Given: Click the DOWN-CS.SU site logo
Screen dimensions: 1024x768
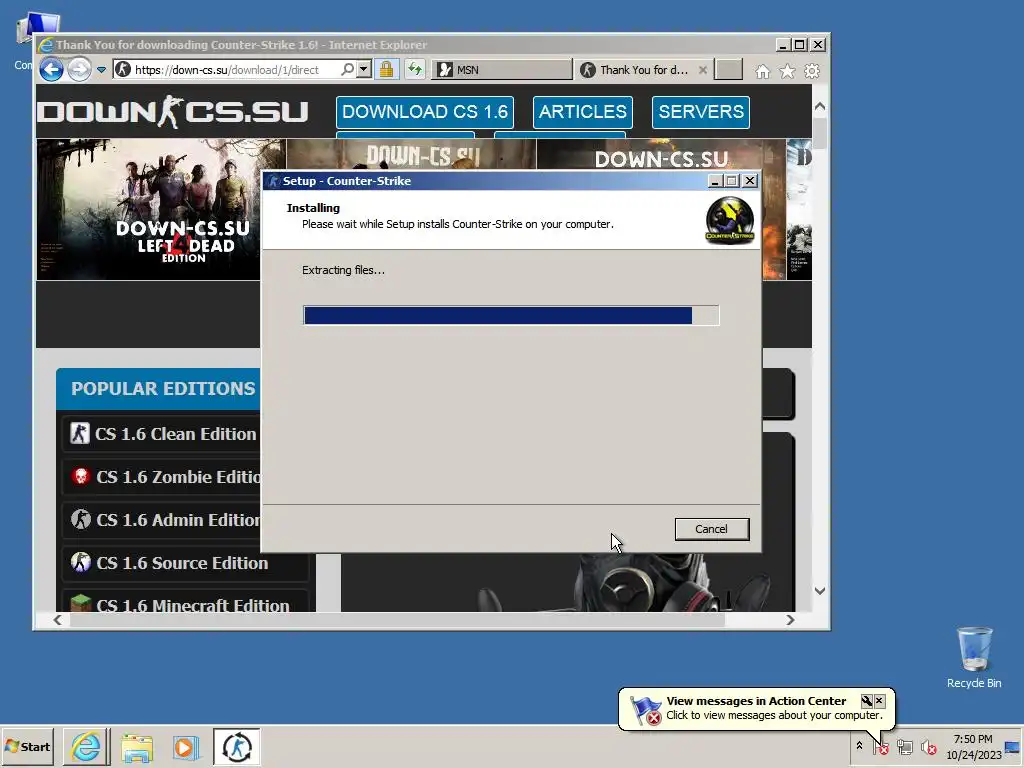Looking at the screenshot, I should [x=173, y=112].
